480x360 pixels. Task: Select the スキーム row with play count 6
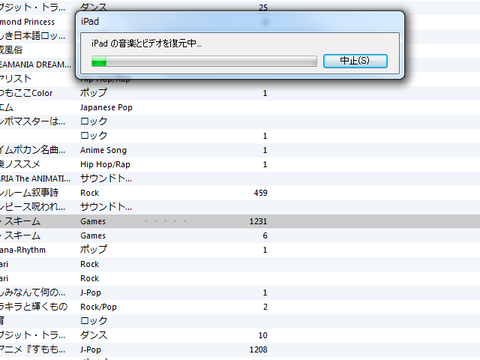(x=240, y=236)
